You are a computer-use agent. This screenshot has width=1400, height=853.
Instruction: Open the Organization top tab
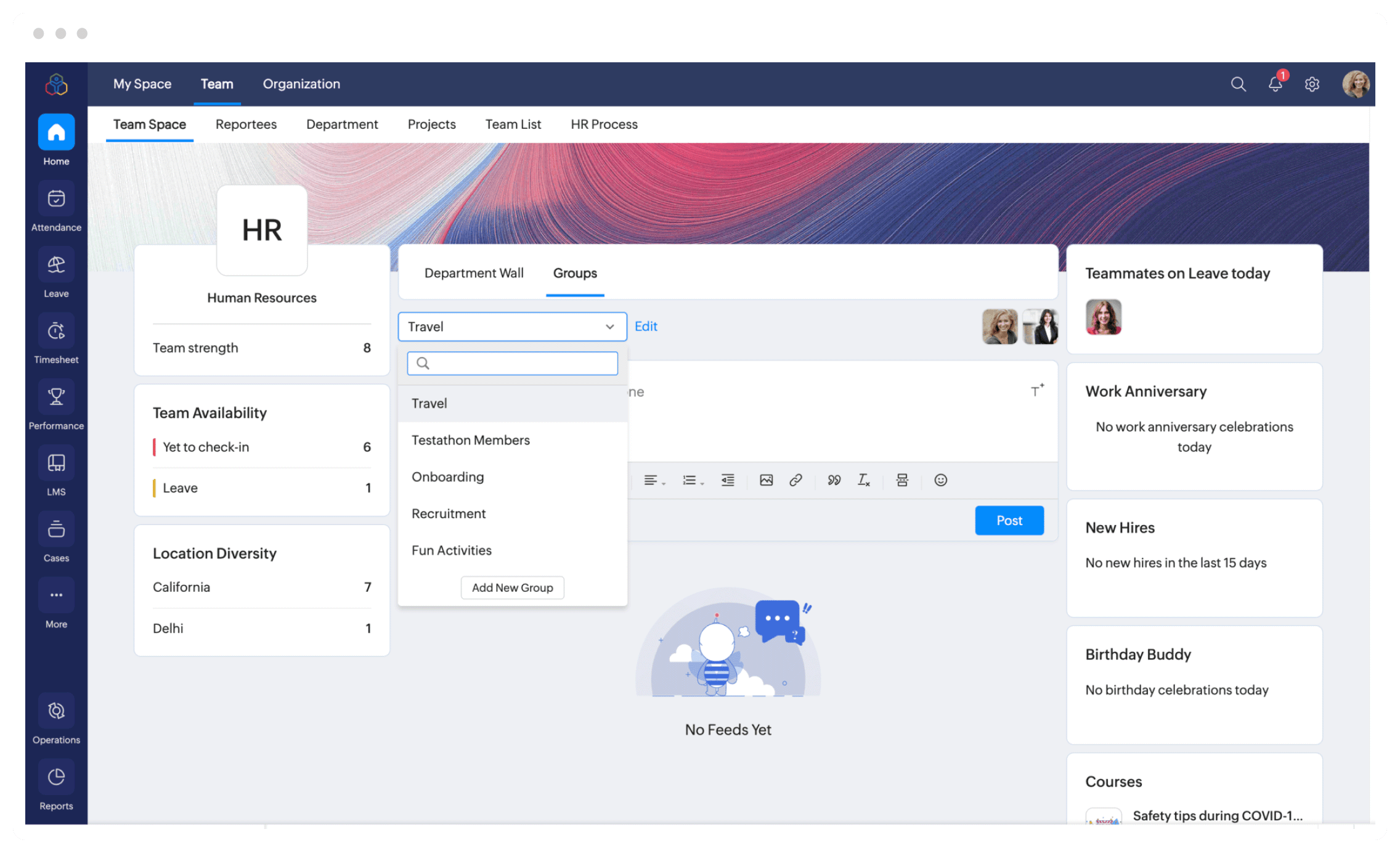pos(301,84)
